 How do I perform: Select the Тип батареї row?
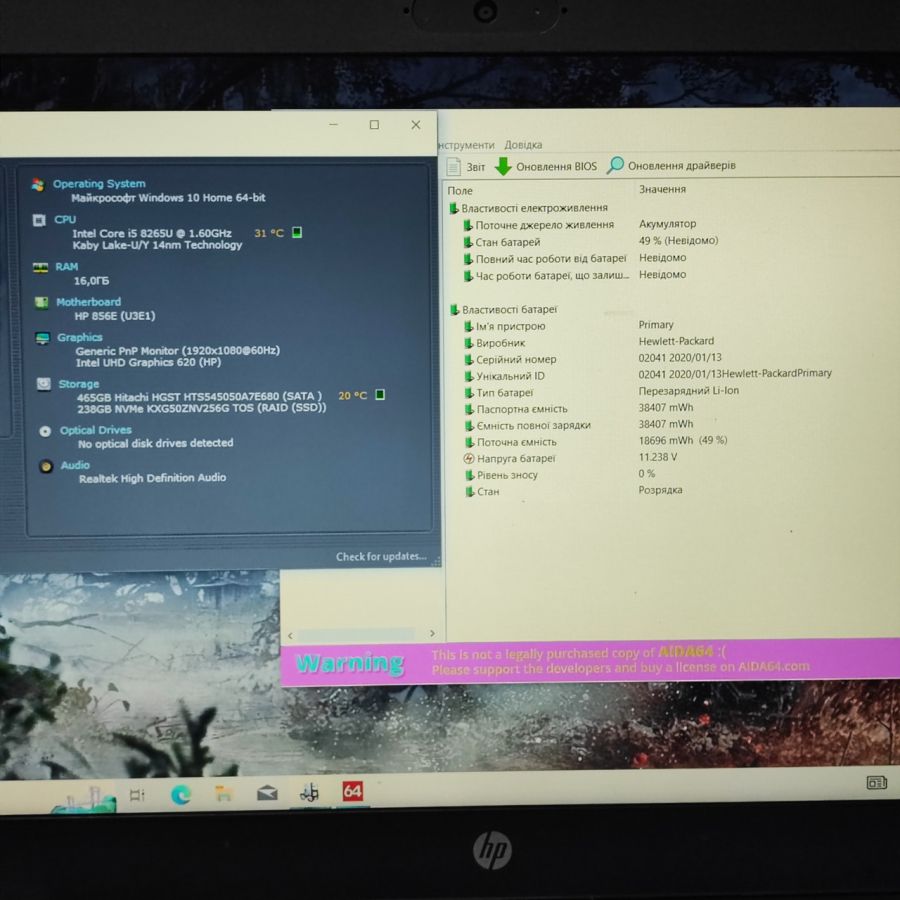point(601,392)
